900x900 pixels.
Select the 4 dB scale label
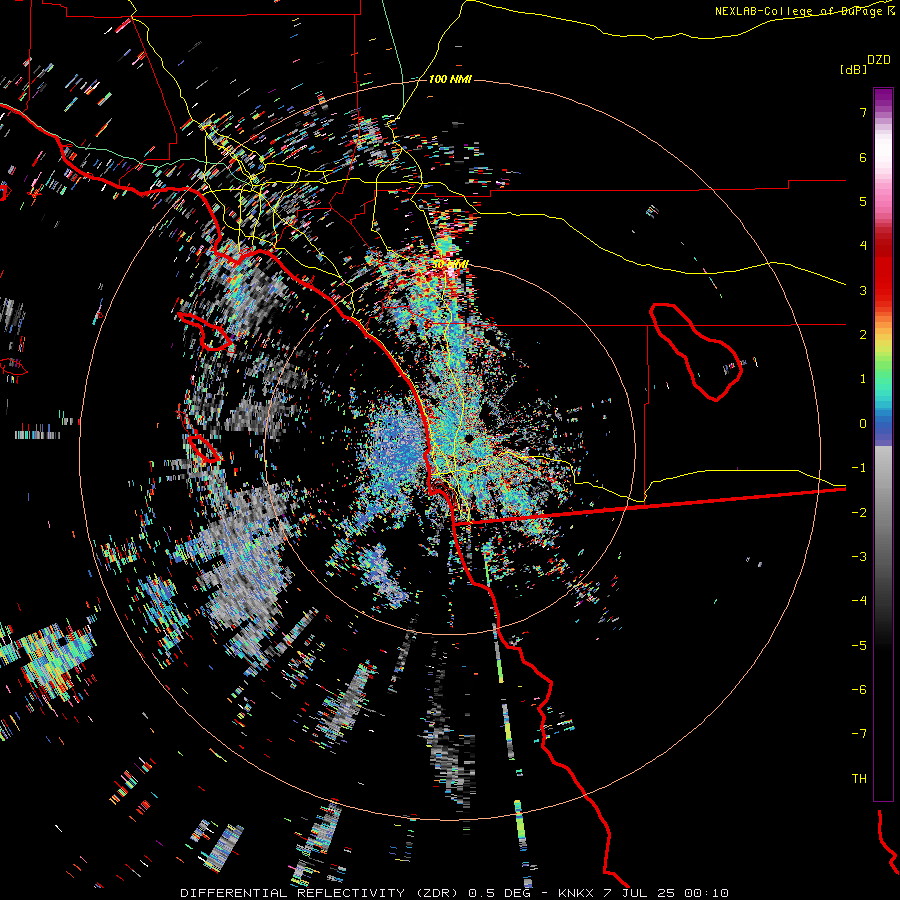coord(863,246)
